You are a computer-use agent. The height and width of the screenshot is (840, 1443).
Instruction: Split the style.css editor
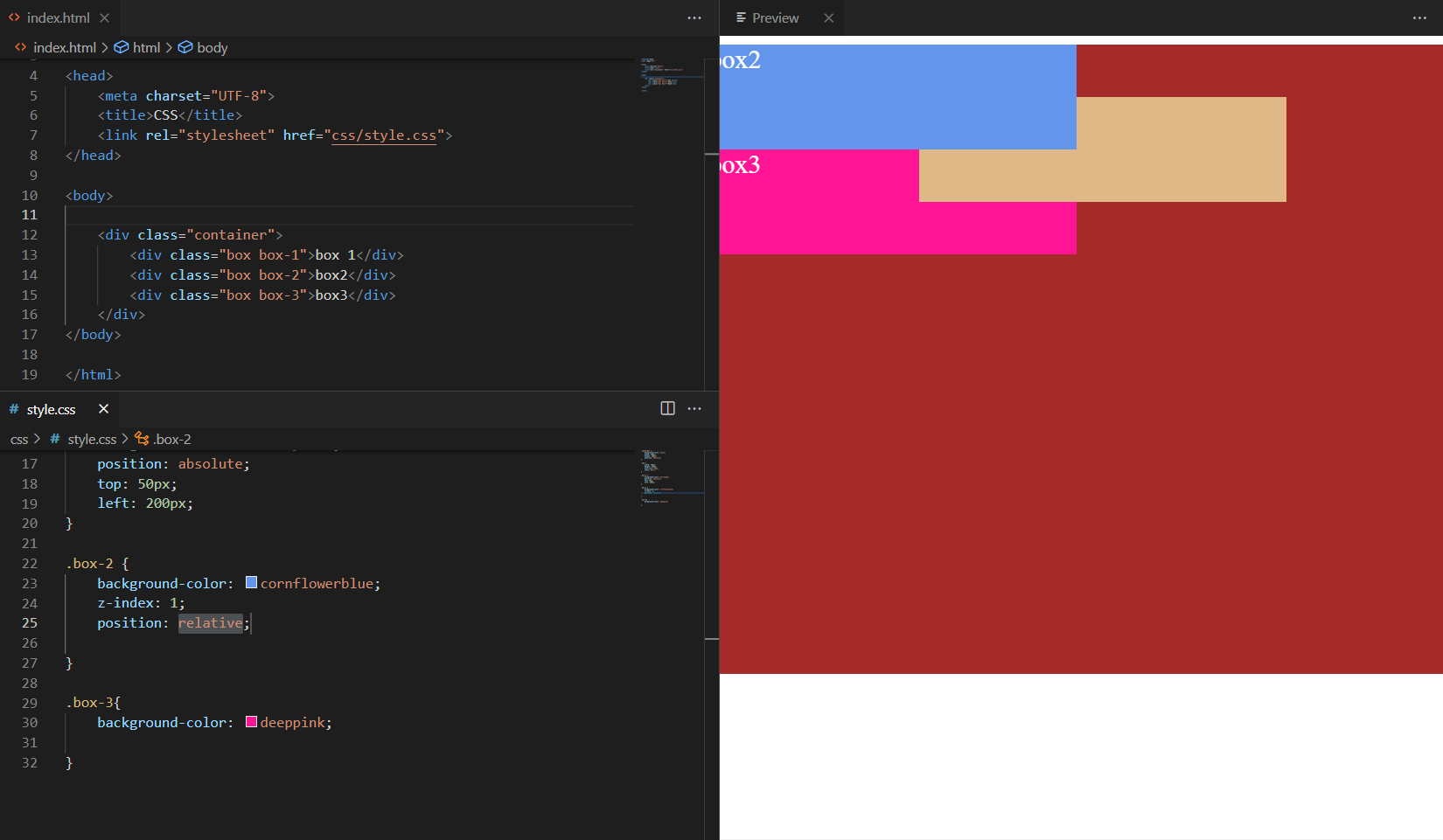coord(667,408)
